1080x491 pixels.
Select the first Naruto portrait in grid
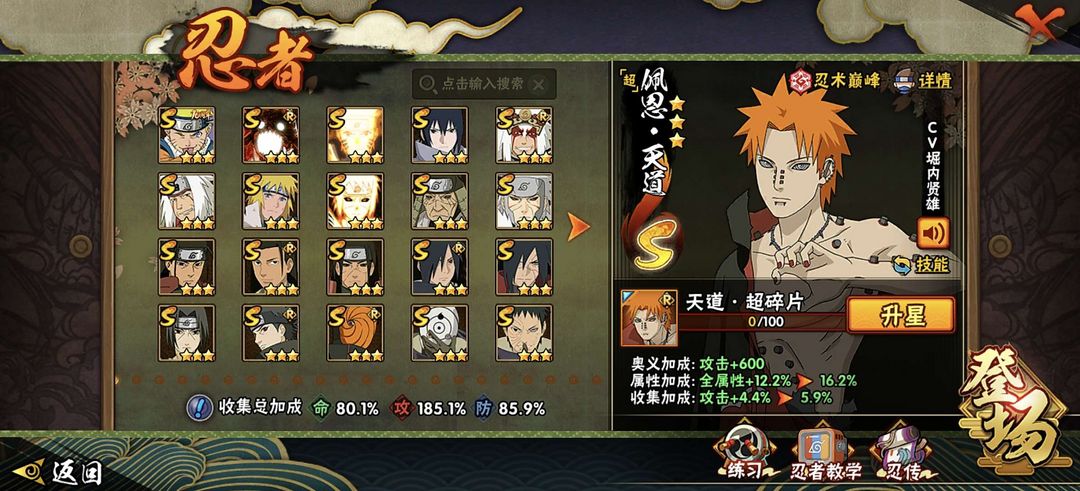[187, 134]
